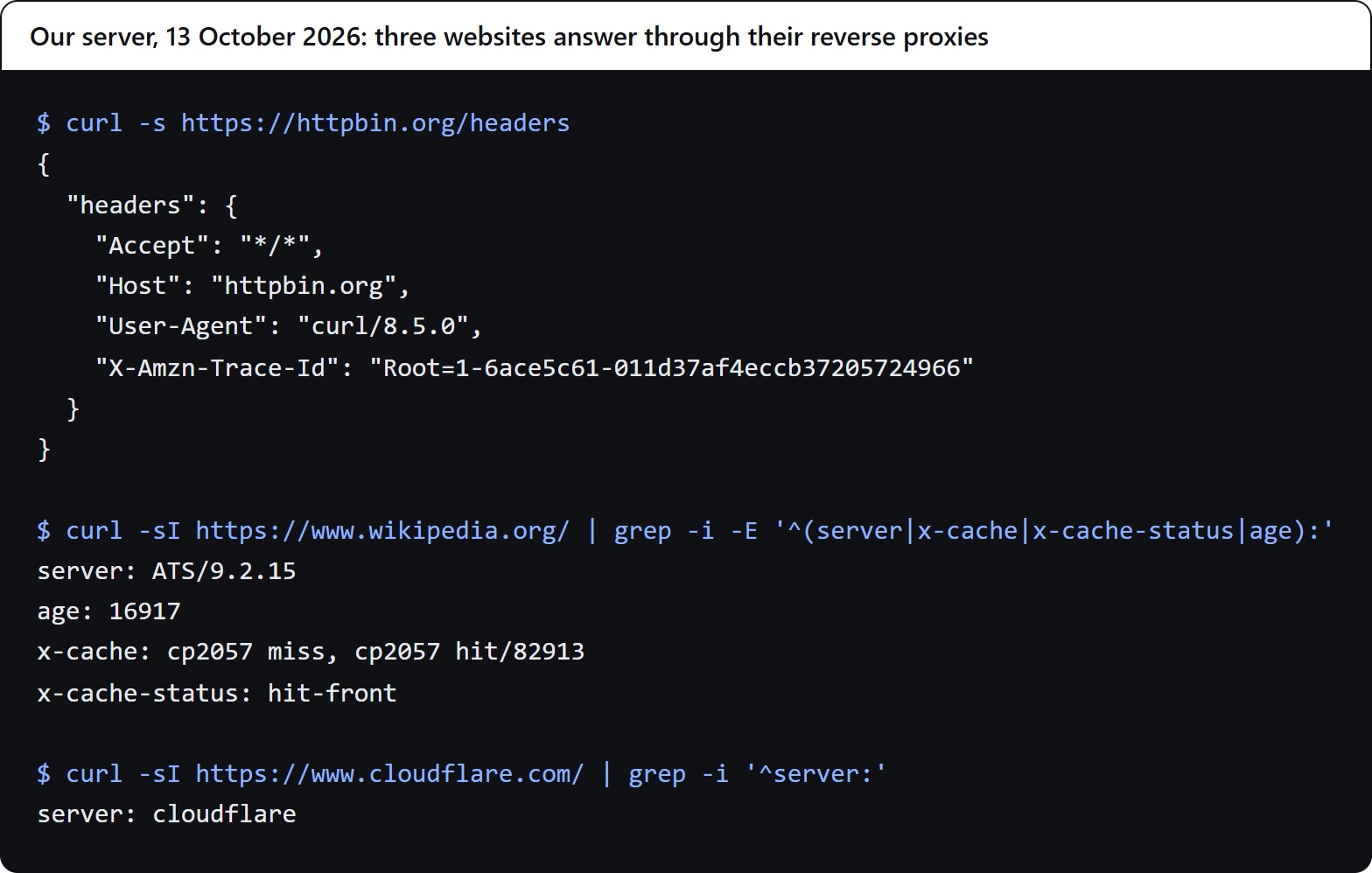Click the x-cache: cp2057 miss output line
Viewport: 1372px width, 873px height.
tap(311, 652)
